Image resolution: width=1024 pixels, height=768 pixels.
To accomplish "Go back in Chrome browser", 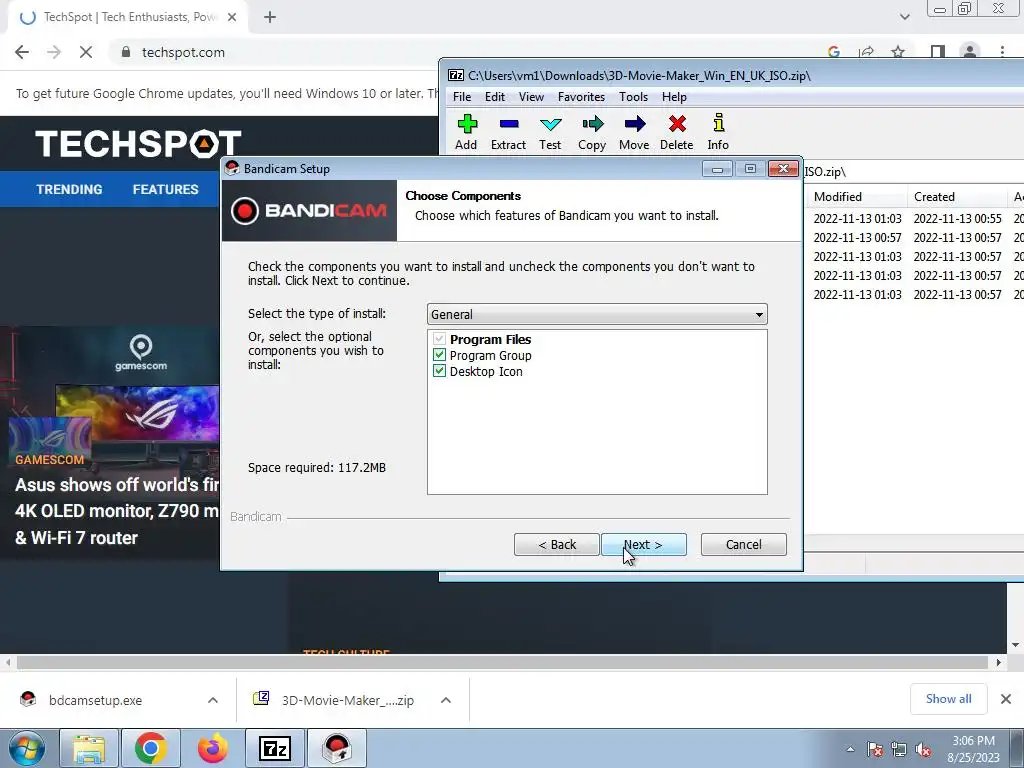I will coord(22,52).
